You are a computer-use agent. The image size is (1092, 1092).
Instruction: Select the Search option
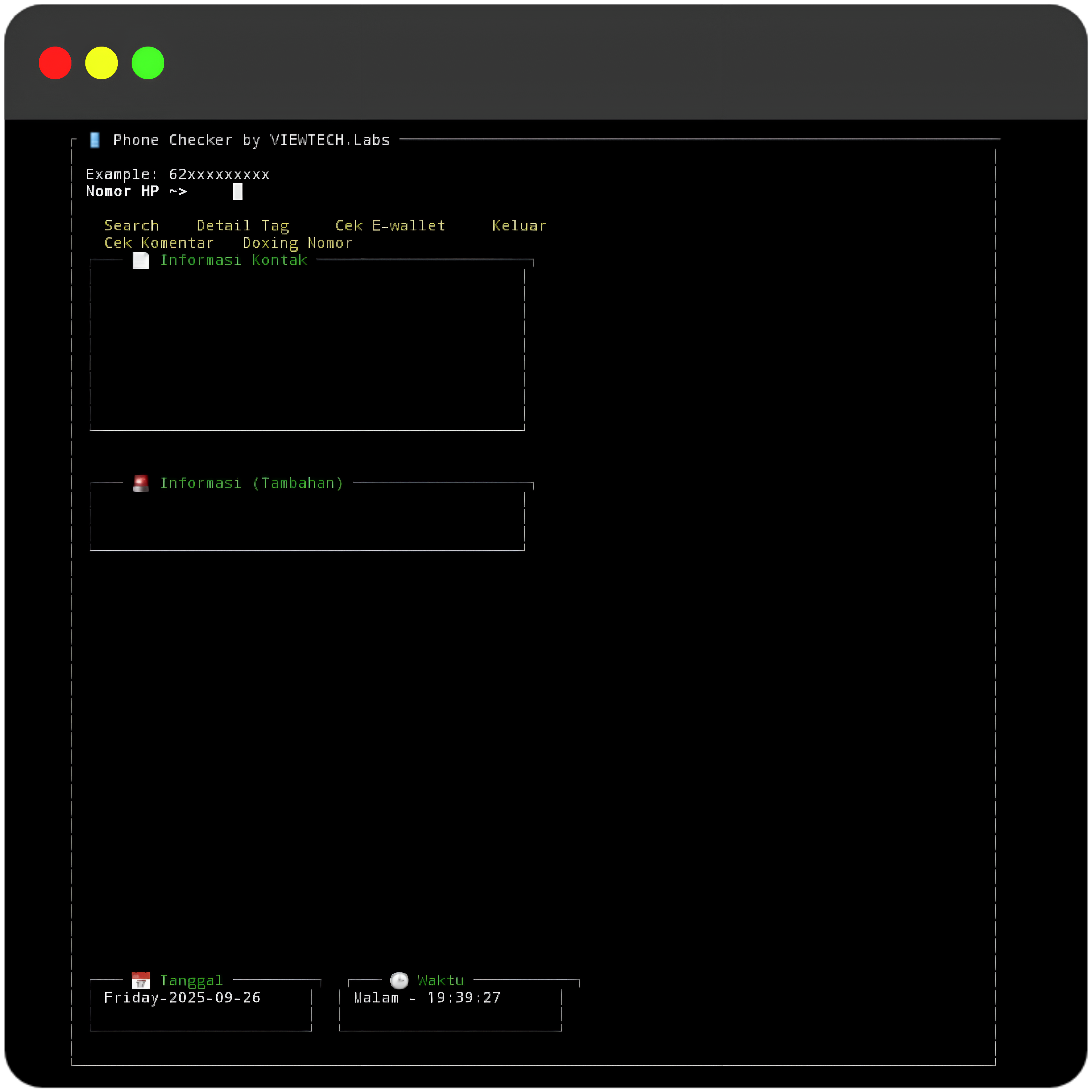pyautogui.click(x=132, y=225)
